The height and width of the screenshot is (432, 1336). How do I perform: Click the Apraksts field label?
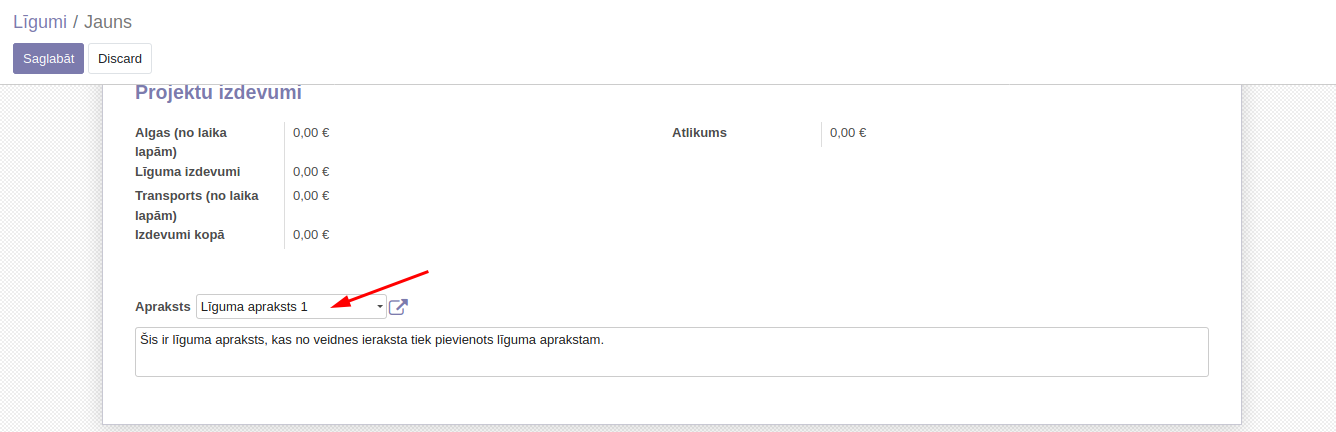pyautogui.click(x=162, y=307)
